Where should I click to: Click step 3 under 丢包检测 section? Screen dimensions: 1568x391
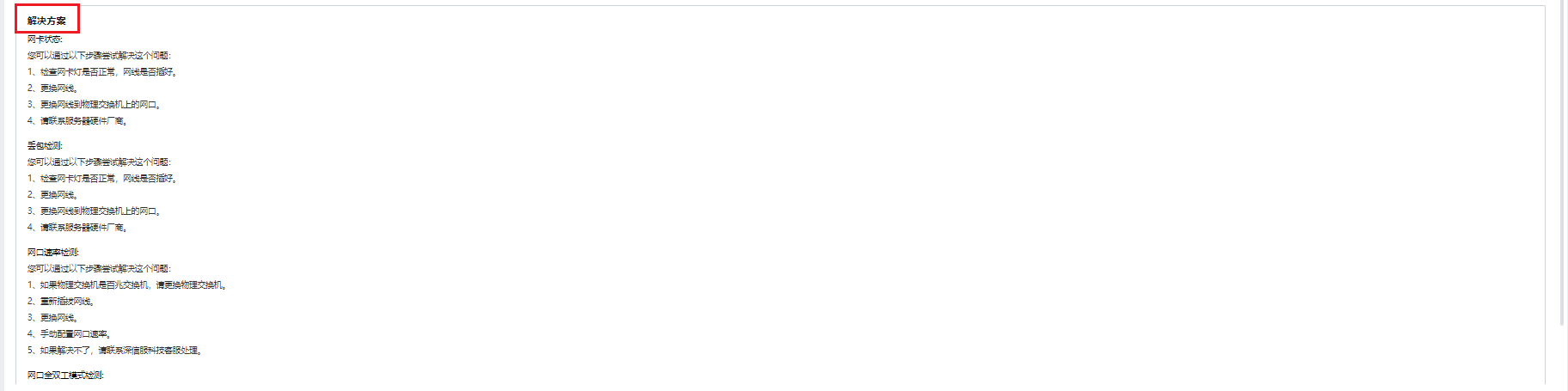point(95,211)
